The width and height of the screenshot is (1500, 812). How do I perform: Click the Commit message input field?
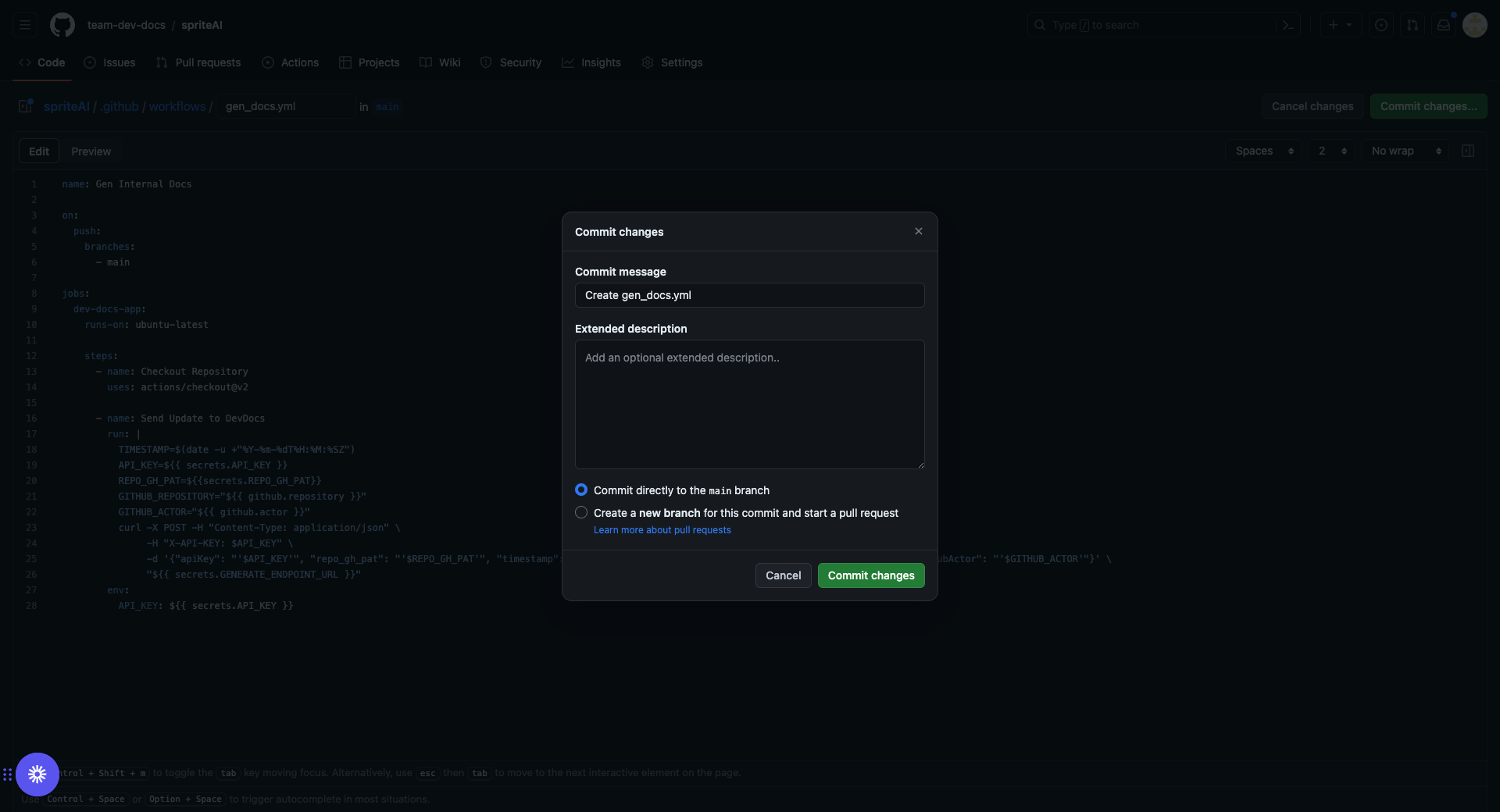[749, 295]
